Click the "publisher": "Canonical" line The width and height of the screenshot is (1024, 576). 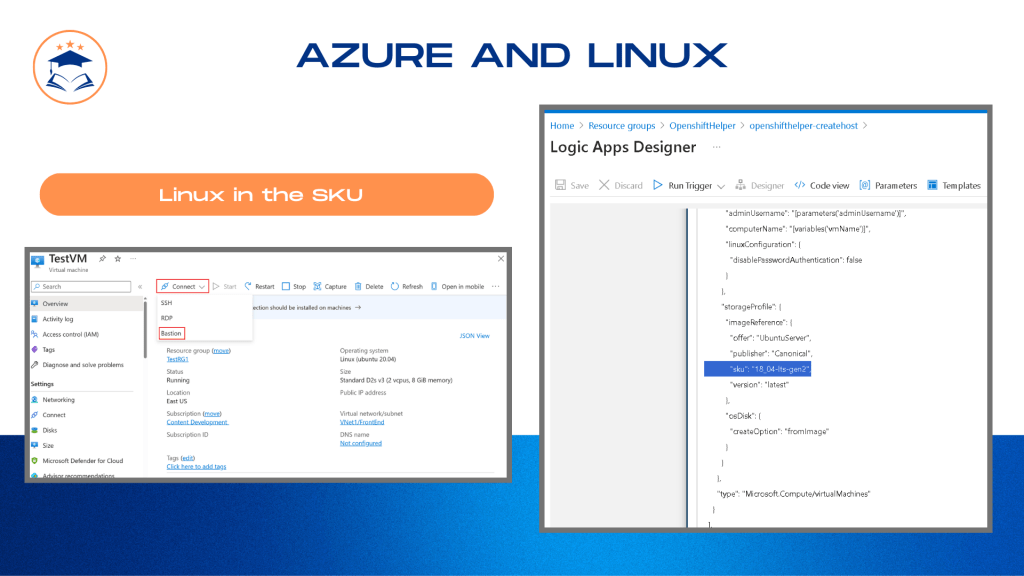point(771,353)
